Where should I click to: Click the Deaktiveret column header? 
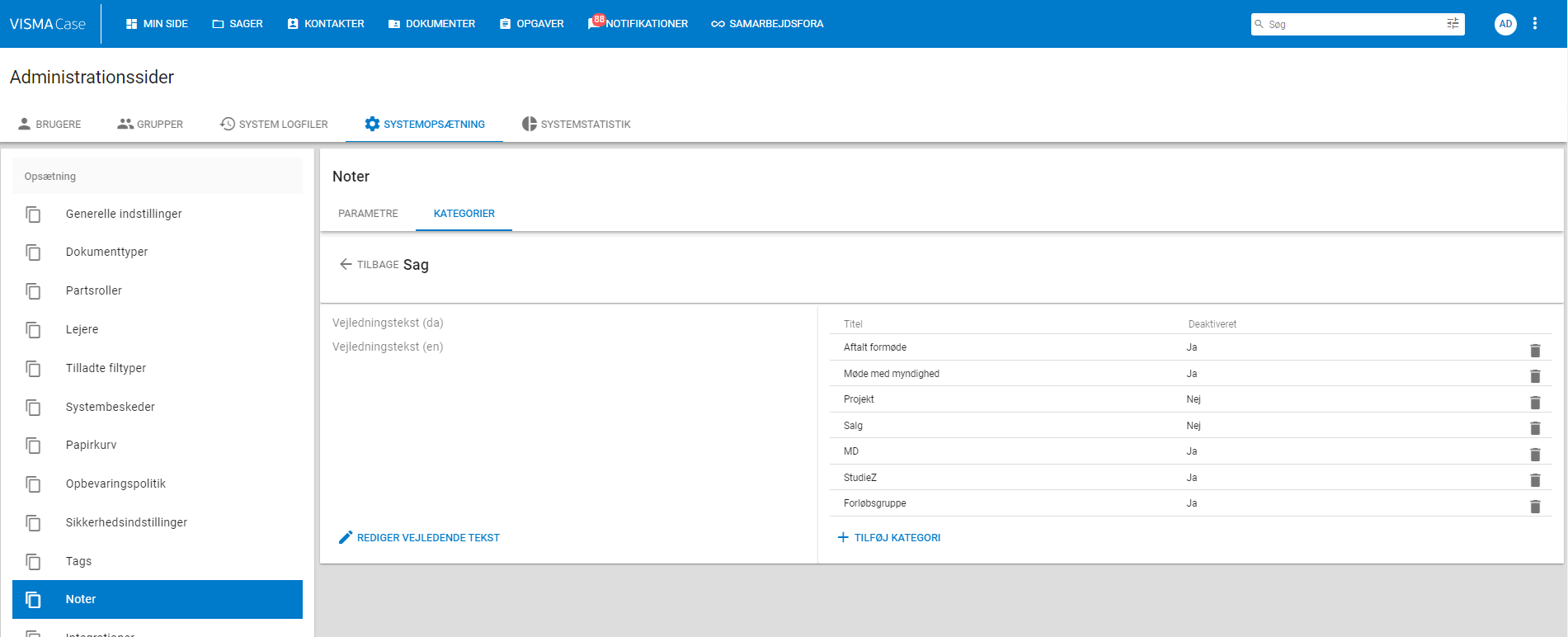[x=1212, y=324]
